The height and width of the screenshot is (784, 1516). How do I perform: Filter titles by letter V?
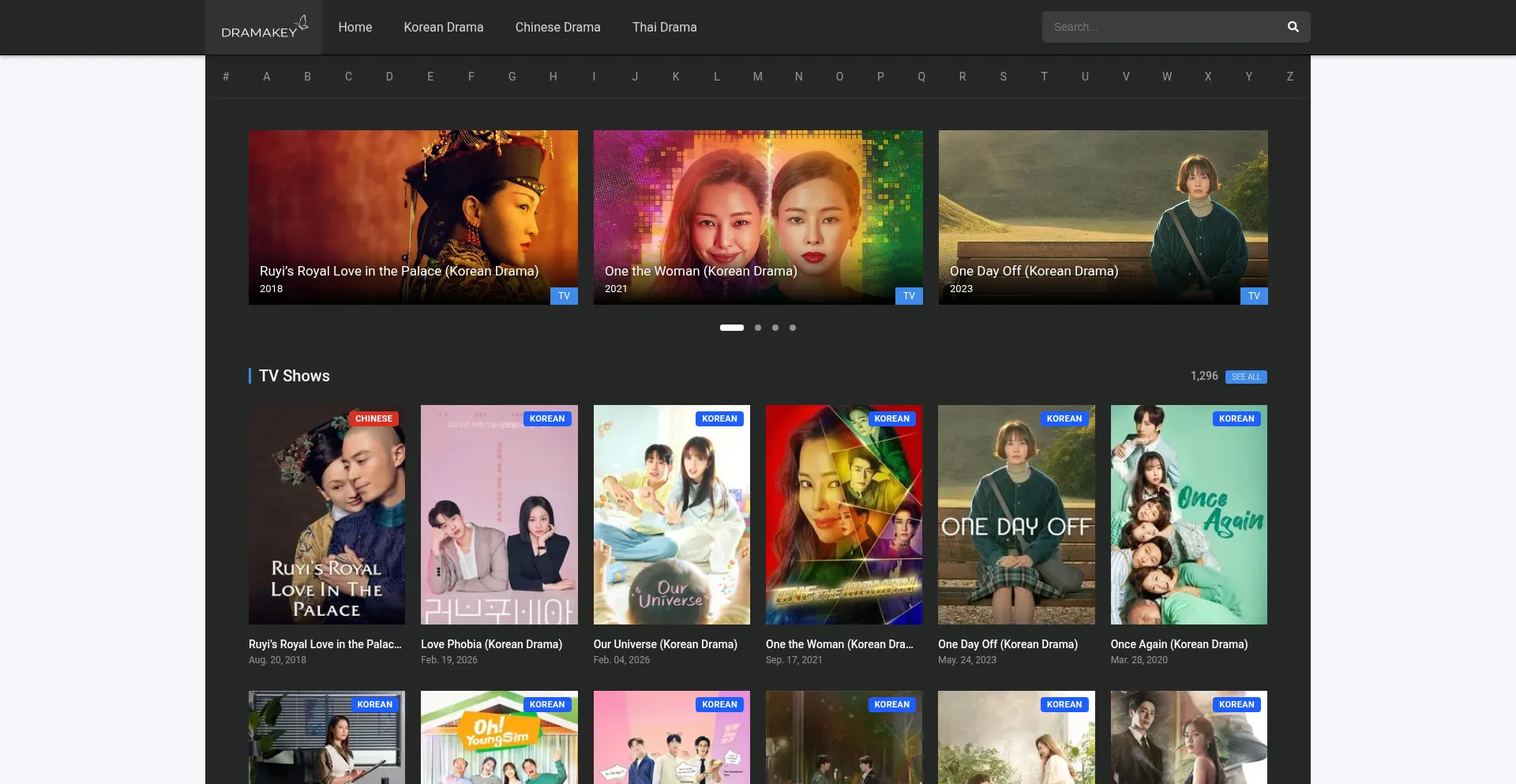pos(1127,77)
